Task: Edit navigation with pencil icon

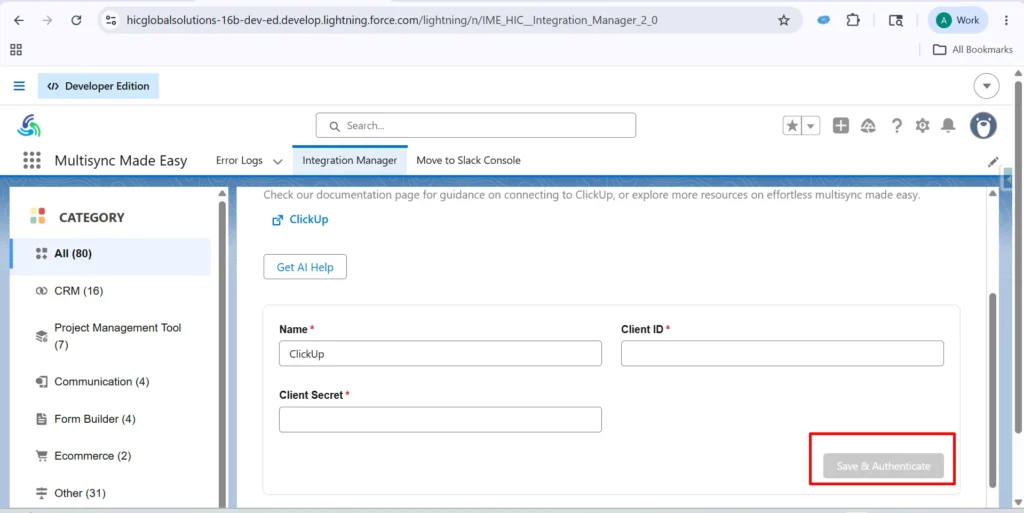Action: click(993, 162)
